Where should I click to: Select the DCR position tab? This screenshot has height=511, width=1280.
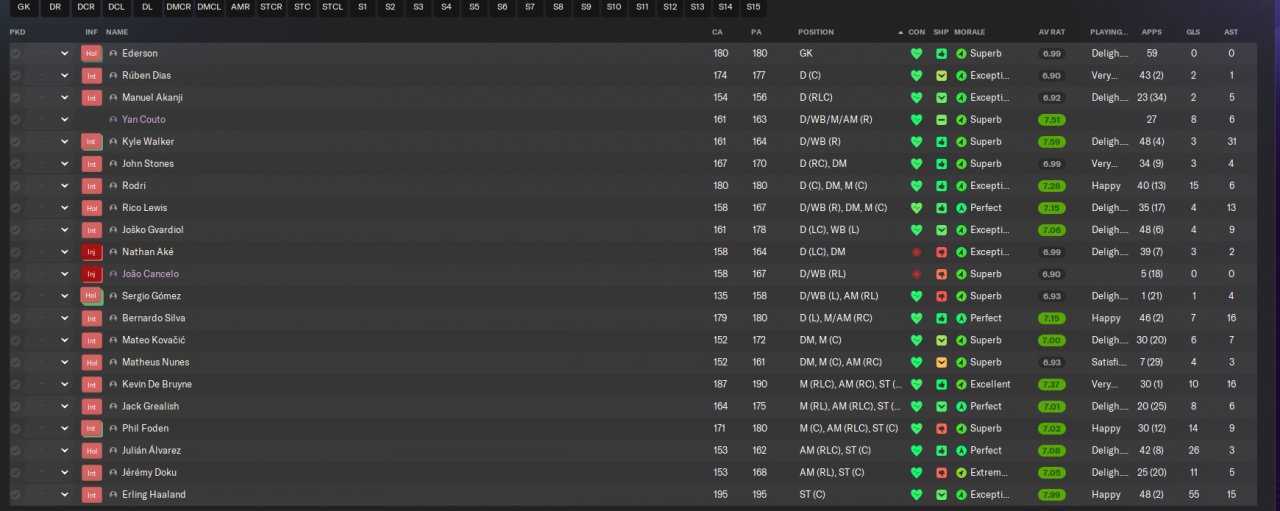click(x=86, y=7)
